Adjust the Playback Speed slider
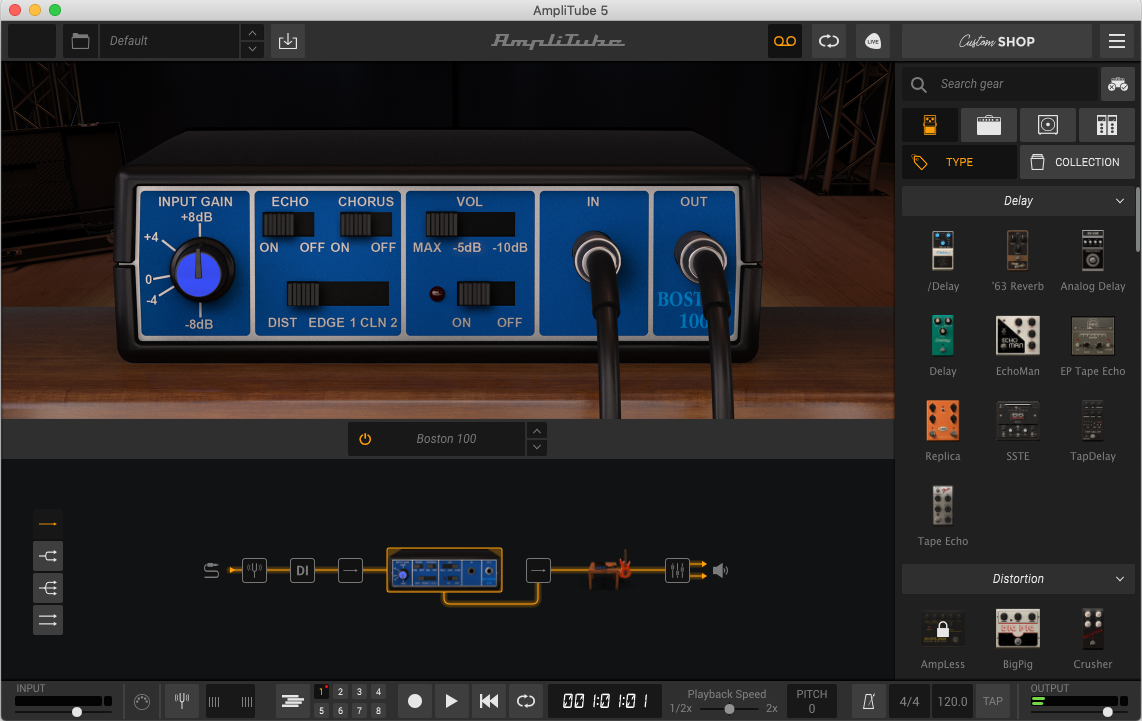 [728, 707]
